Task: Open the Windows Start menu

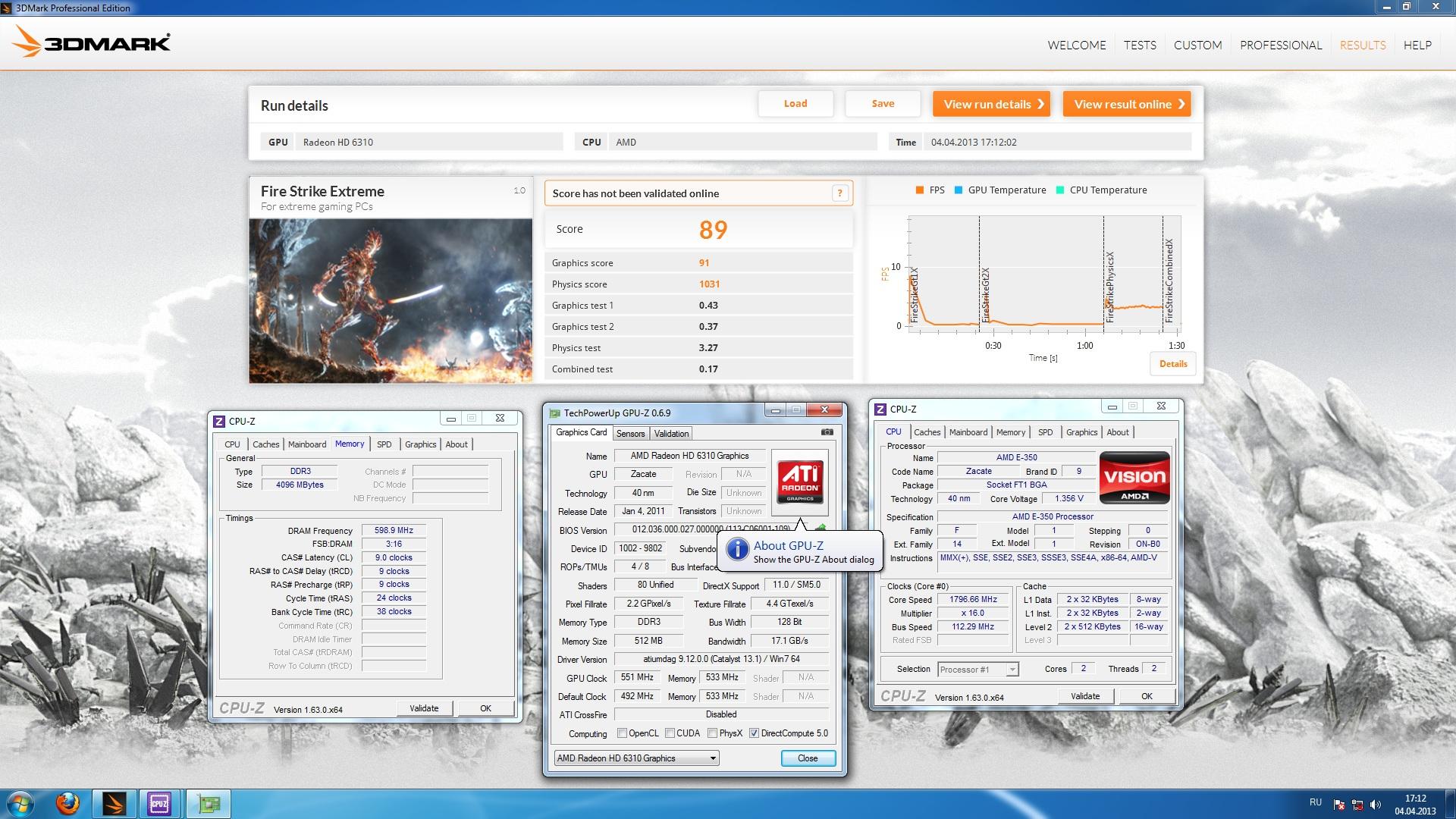Action: pos(20,804)
